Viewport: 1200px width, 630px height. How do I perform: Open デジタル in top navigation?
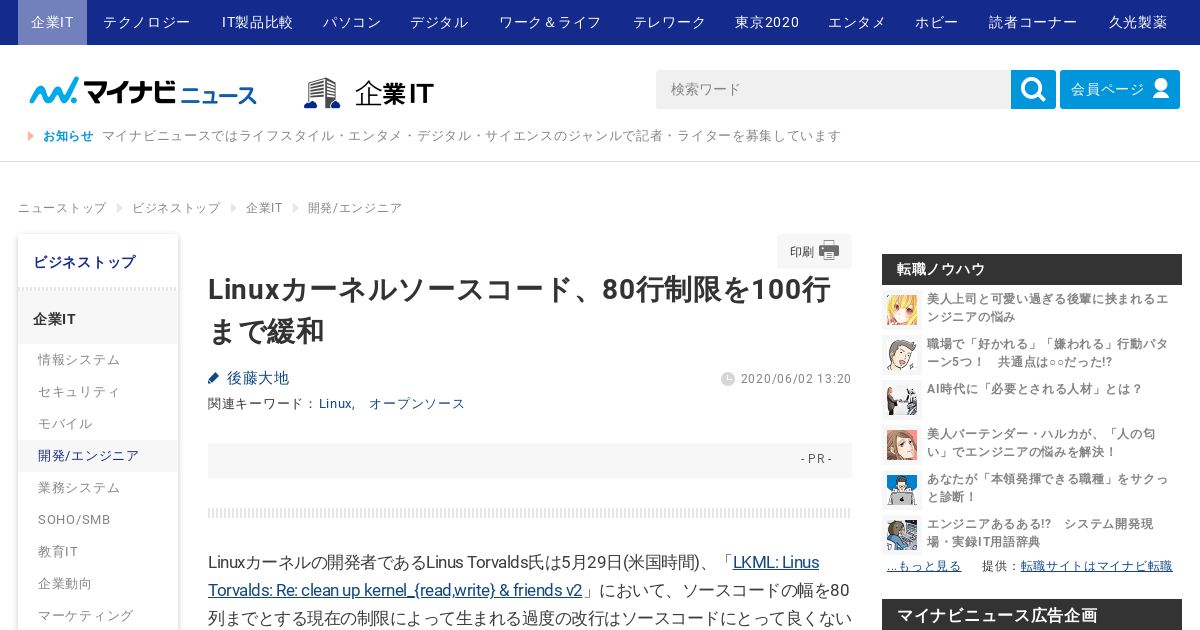coord(439,22)
